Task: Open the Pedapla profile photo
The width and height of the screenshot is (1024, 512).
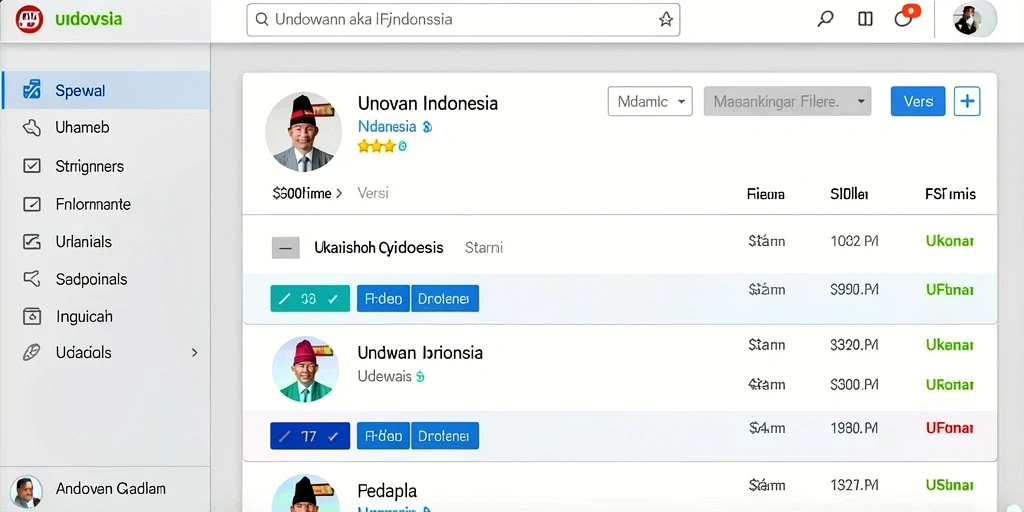Action: 305,493
